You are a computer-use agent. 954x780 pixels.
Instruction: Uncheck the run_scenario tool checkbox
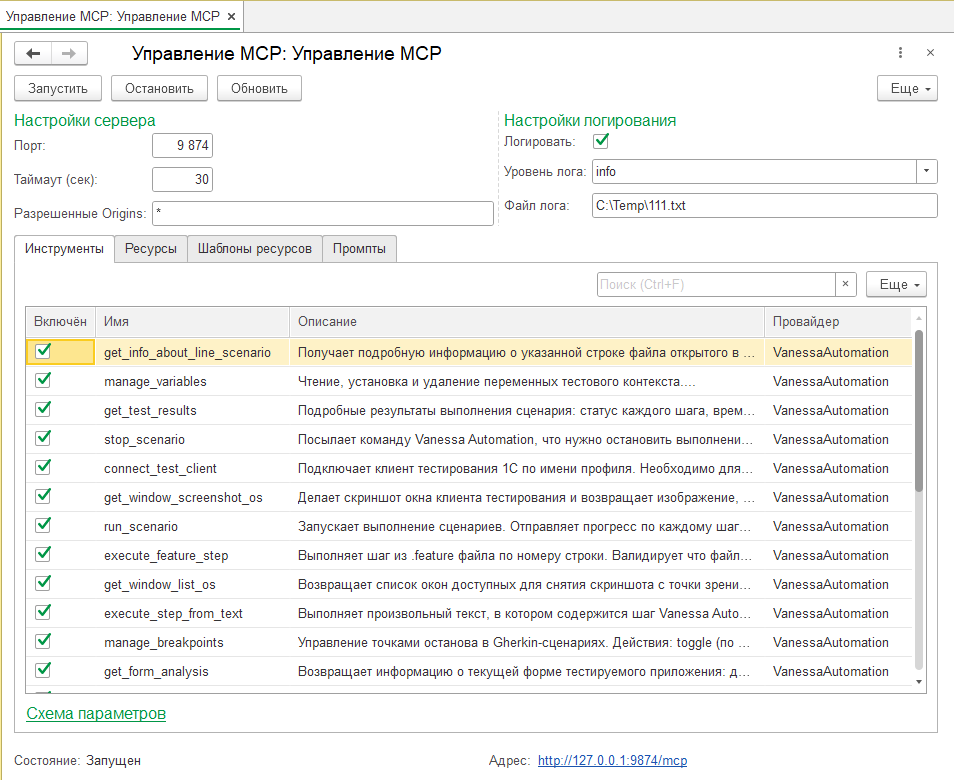(x=43, y=525)
